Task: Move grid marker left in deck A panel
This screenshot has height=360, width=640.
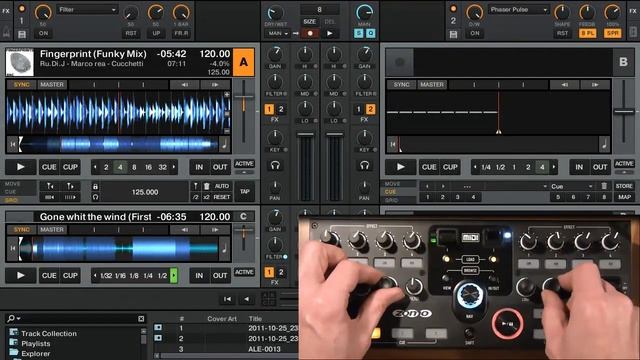Action: pyautogui.click(x=49, y=186)
